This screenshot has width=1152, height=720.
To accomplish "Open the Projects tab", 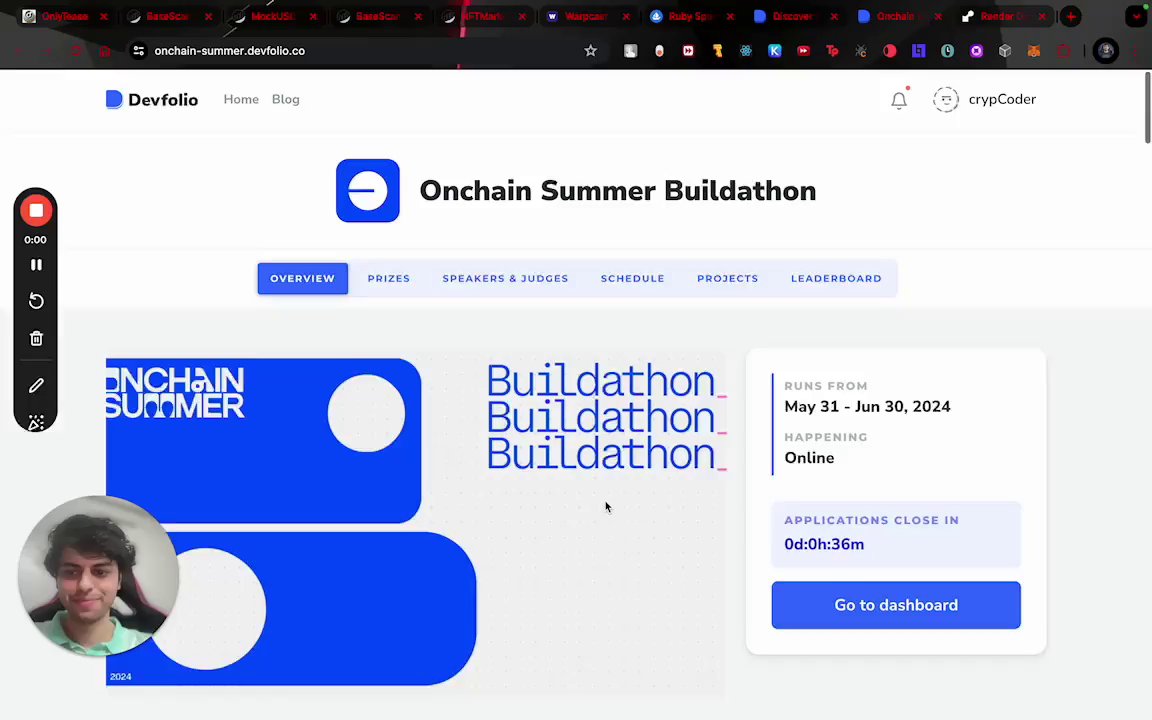I will (x=727, y=278).
